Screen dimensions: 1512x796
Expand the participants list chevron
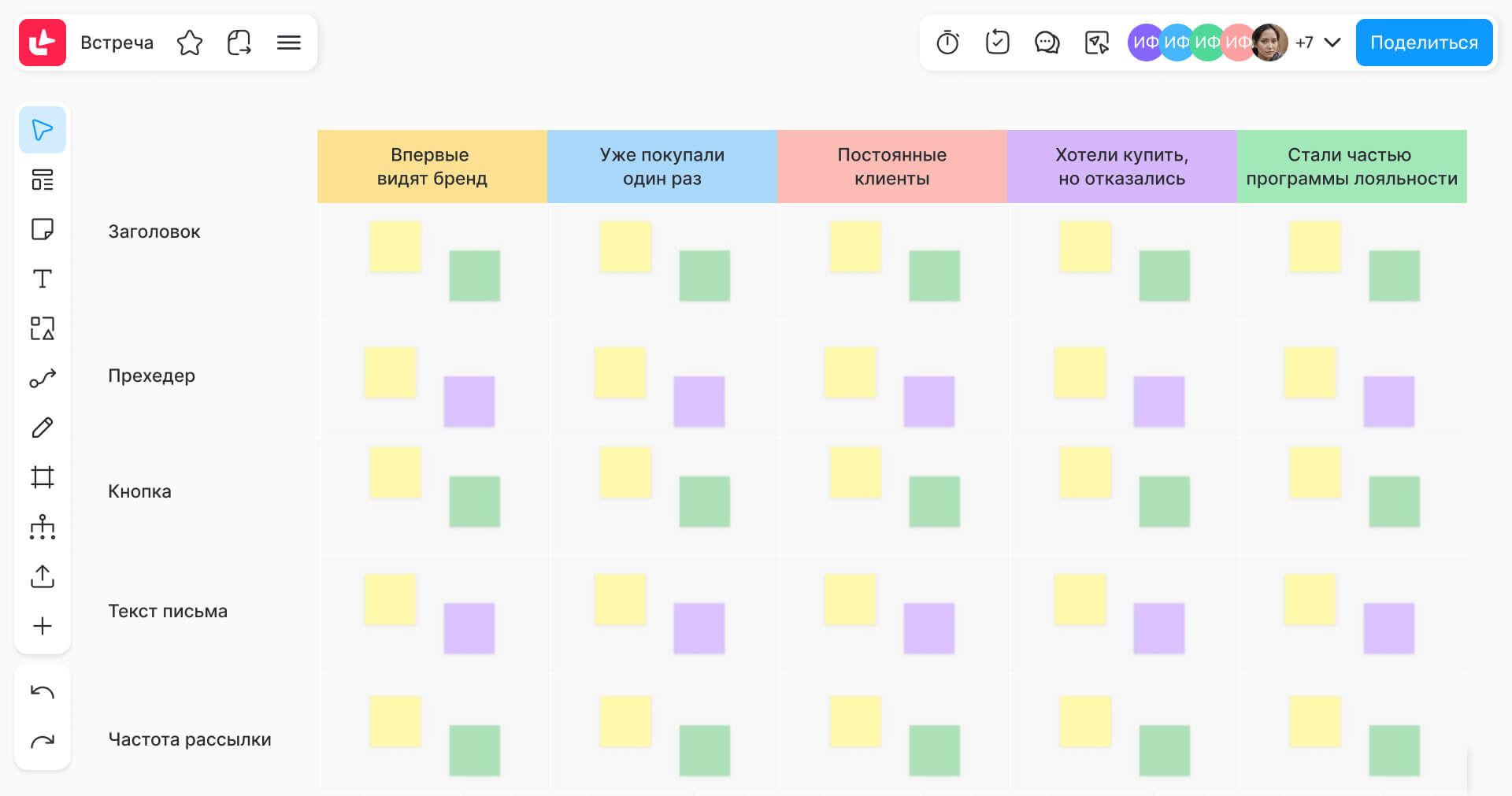coord(1332,43)
